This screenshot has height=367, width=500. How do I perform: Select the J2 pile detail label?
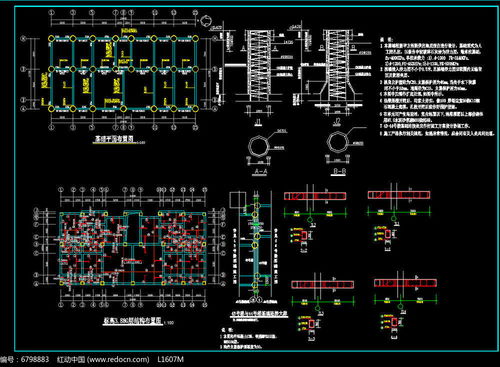coord(337,122)
